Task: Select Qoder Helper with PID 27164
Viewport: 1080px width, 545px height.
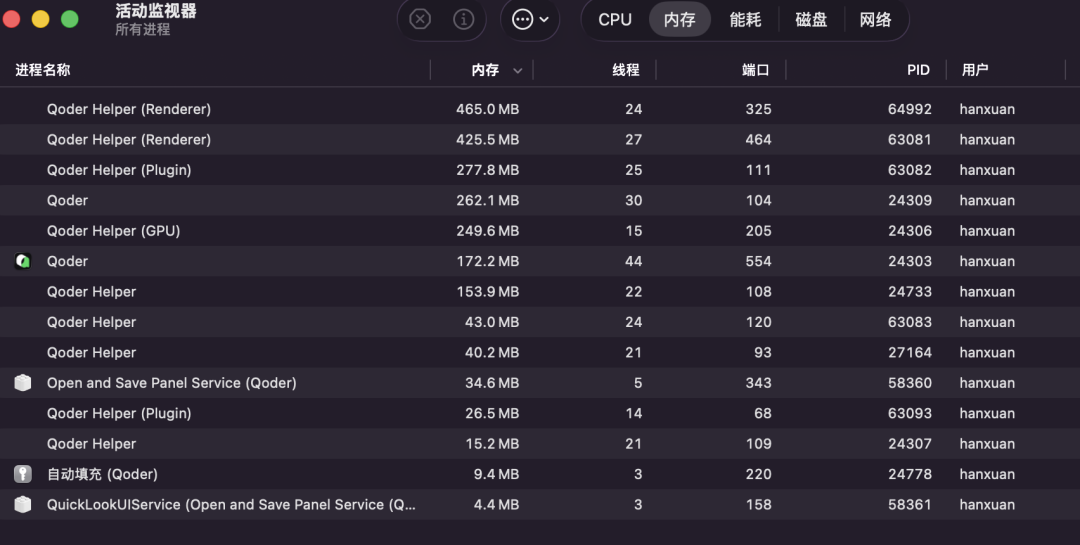Action: pyautogui.click(x=540, y=352)
